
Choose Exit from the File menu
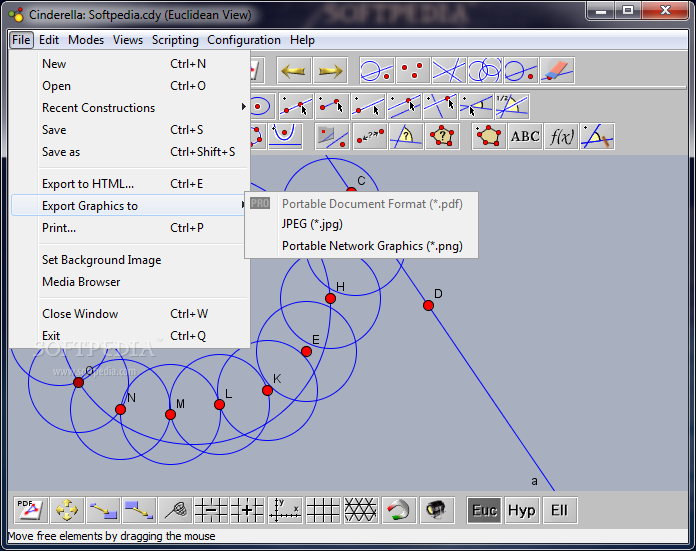(x=130, y=336)
